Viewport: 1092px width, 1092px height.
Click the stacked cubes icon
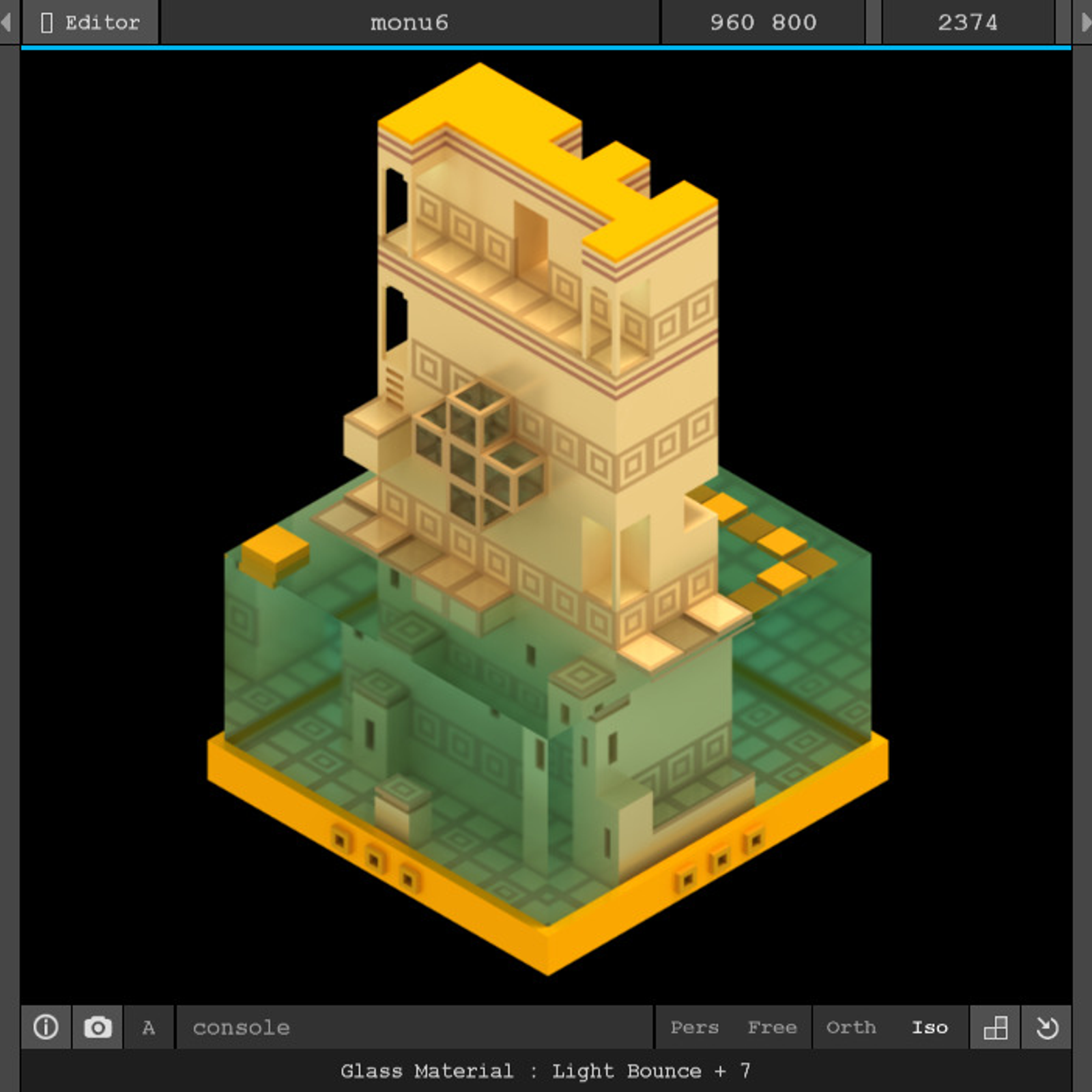coord(995,1027)
